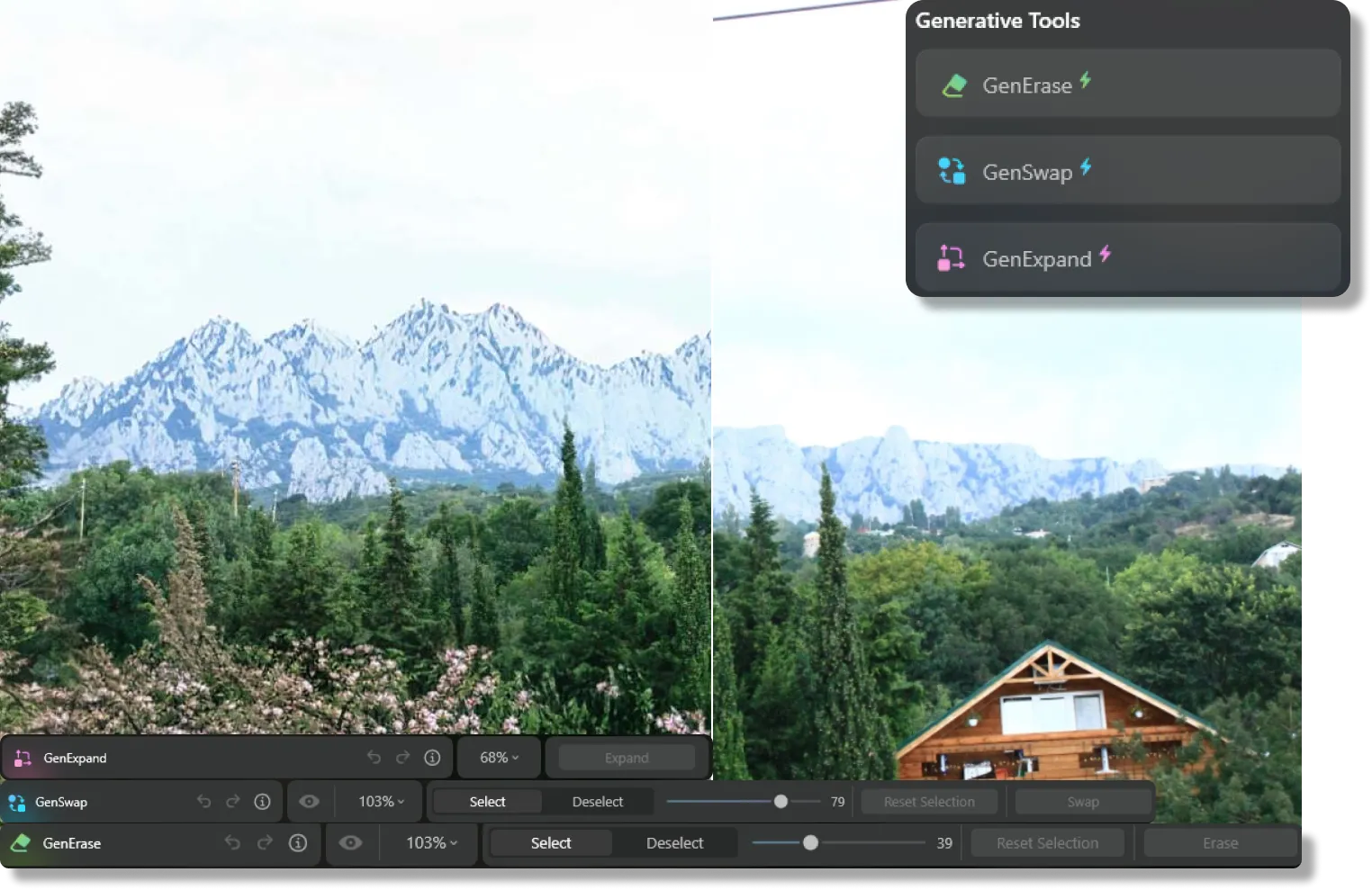Click the GenSwap toolbar label
The width and height of the screenshot is (1372, 890).
point(61,801)
